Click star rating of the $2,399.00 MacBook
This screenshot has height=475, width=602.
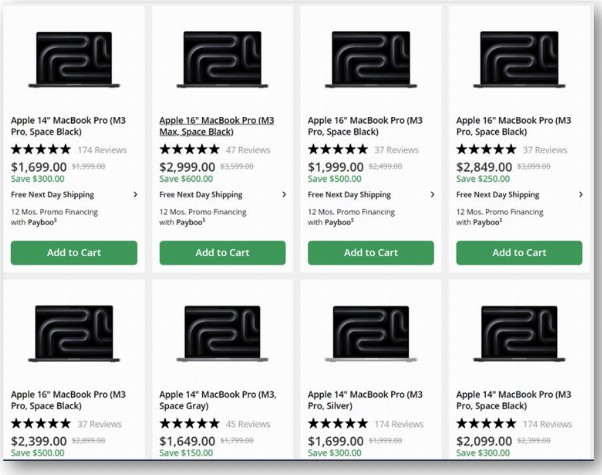point(41,424)
